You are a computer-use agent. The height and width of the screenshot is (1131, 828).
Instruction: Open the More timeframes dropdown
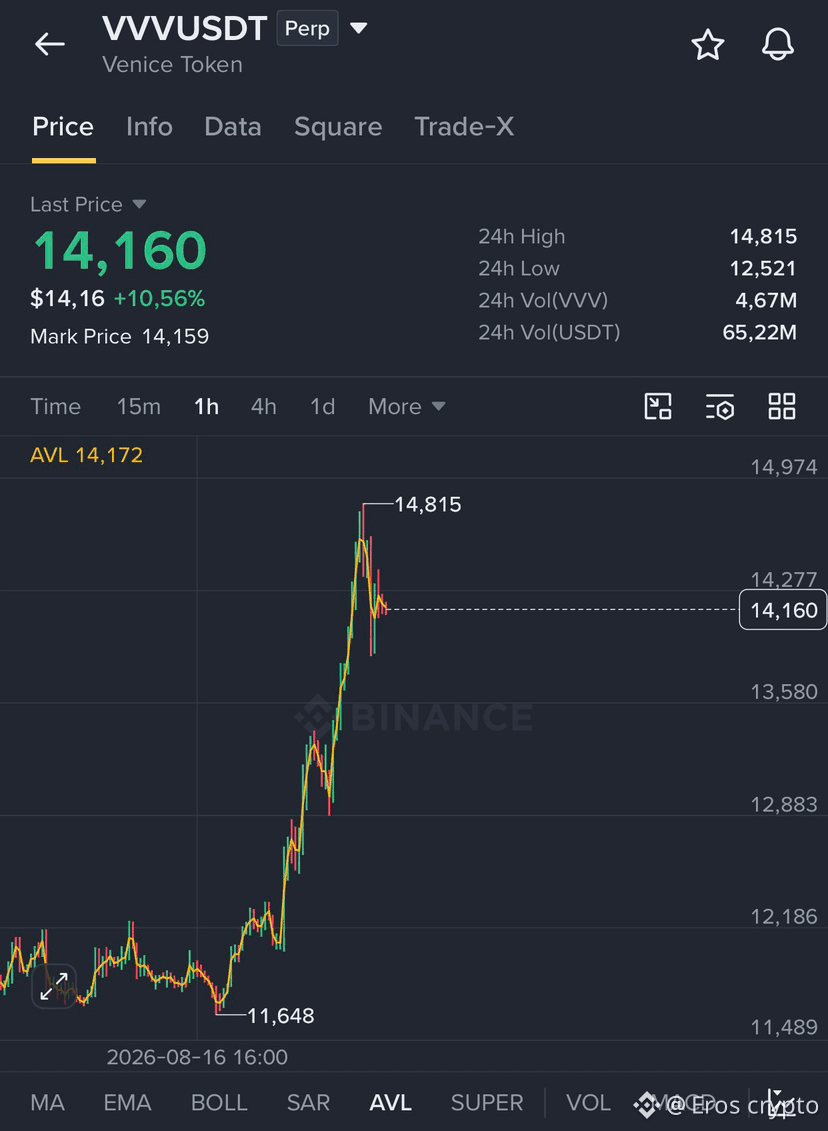click(407, 407)
